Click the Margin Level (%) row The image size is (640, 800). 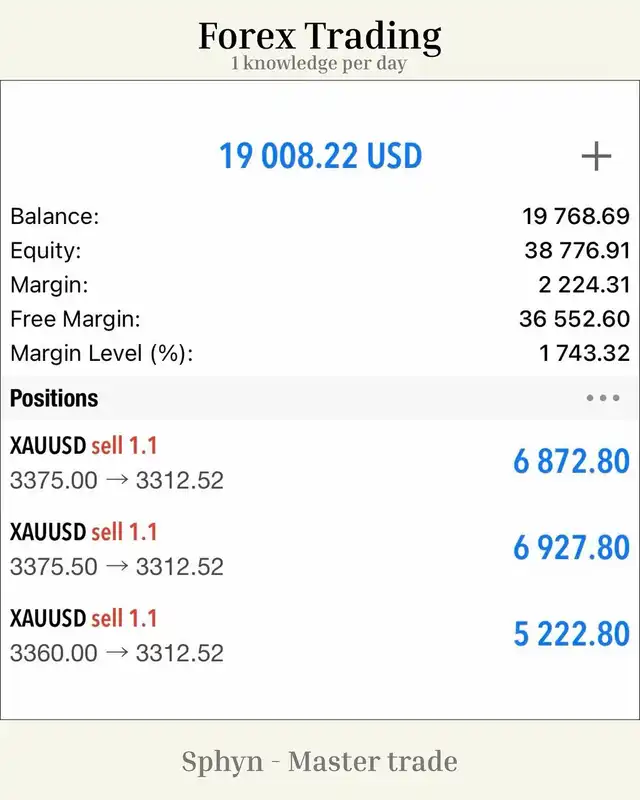(x=320, y=353)
